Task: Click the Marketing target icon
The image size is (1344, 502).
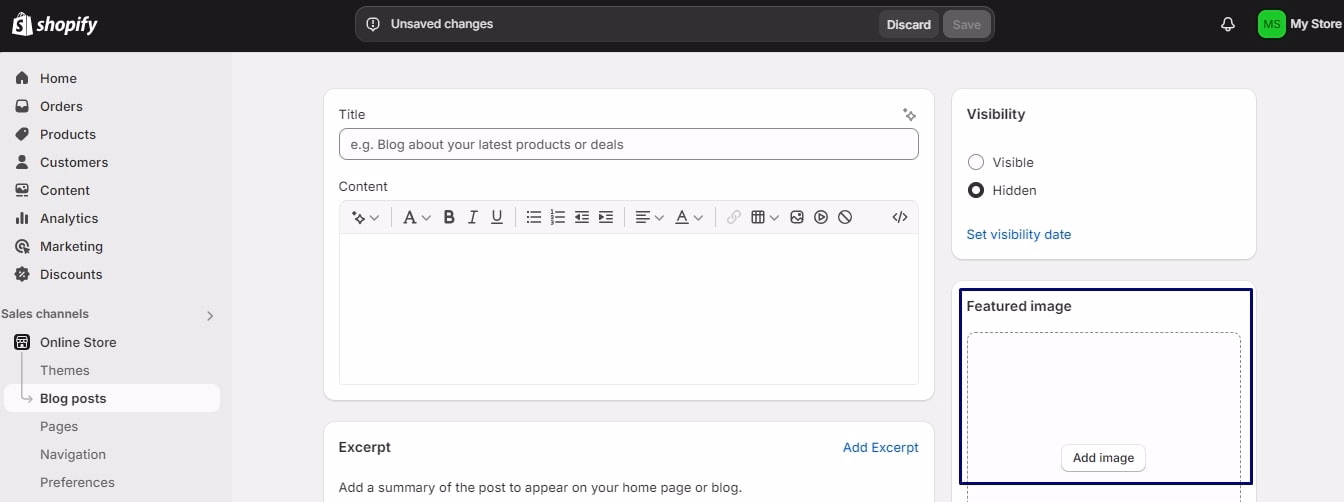Action: pos(22,246)
